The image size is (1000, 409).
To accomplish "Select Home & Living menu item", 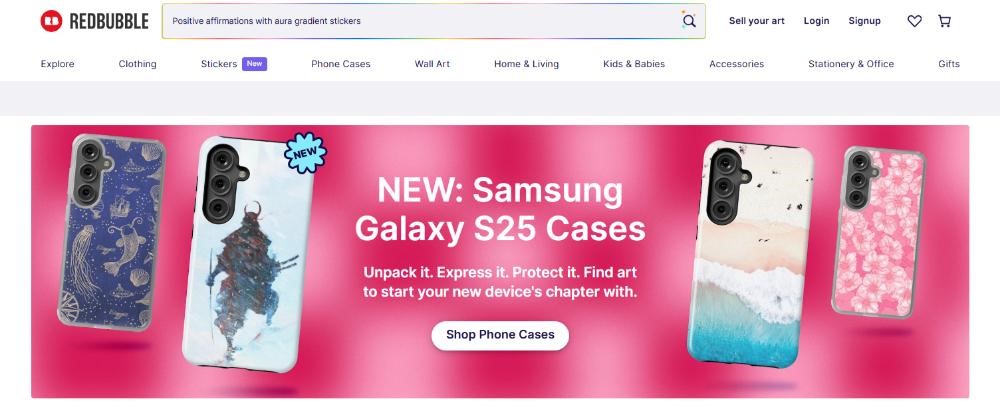I will [x=526, y=64].
